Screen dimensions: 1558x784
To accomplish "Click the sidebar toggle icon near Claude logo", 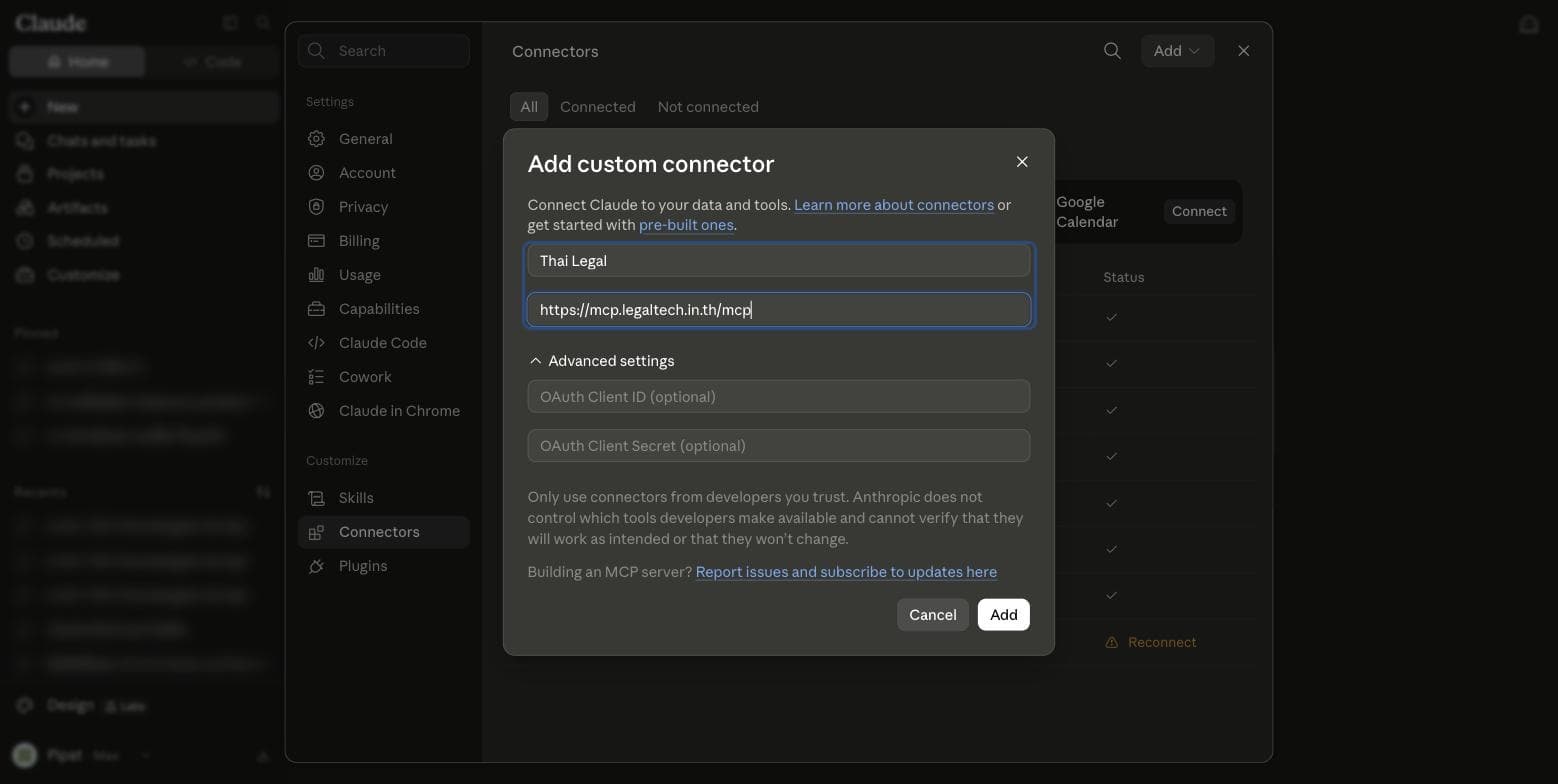I will [x=230, y=23].
